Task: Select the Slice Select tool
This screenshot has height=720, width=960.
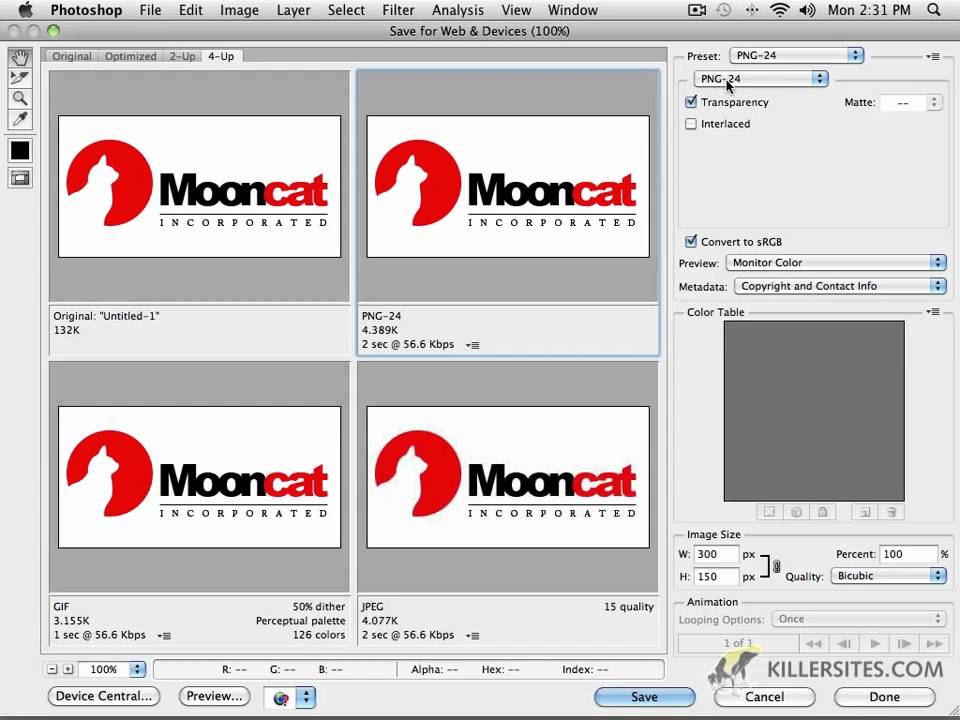Action: pos(20,78)
